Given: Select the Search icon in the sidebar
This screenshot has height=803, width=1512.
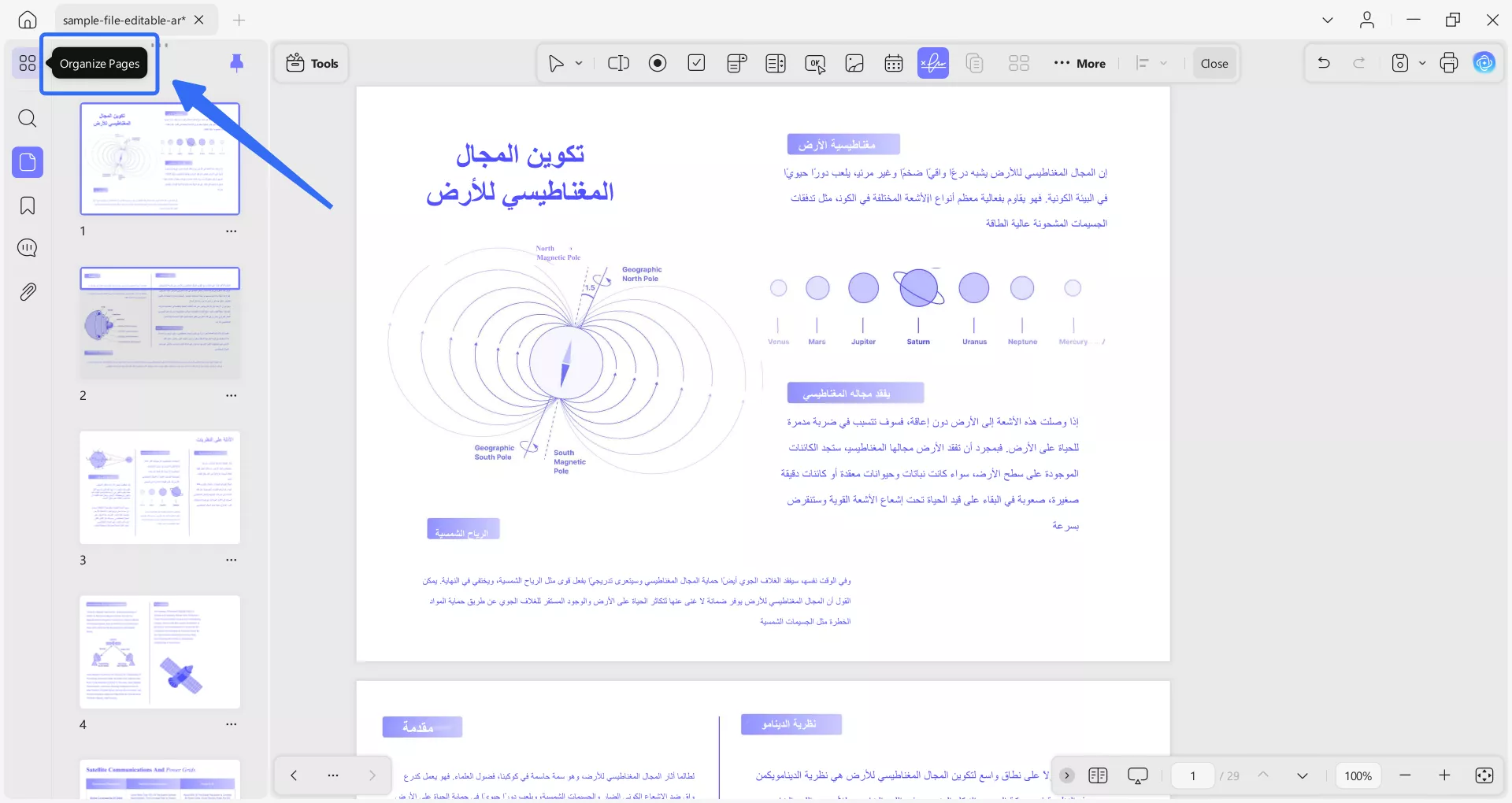Looking at the screenshot, I should (x=28, y=119).
